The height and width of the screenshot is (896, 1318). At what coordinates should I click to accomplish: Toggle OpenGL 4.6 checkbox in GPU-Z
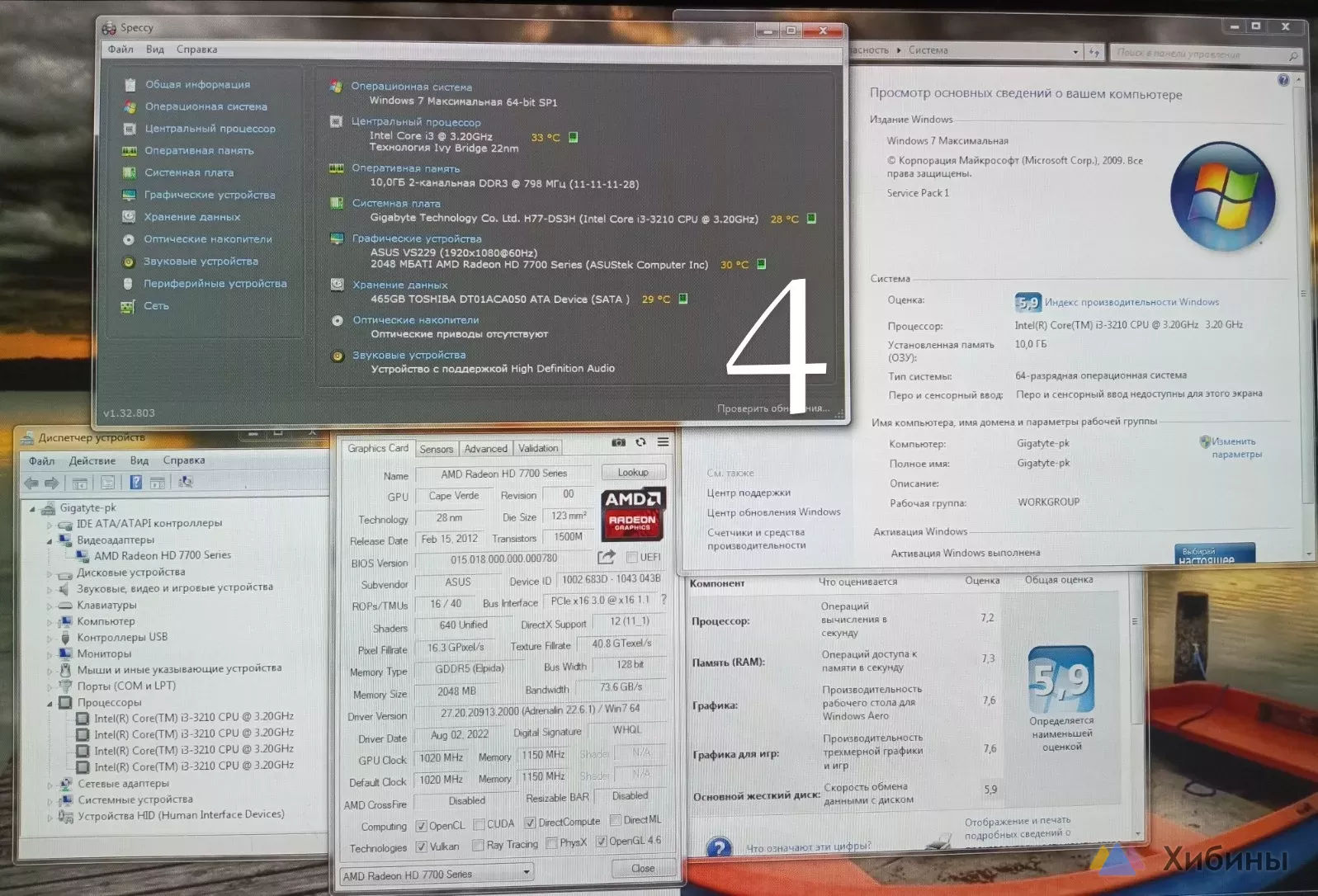602,842
